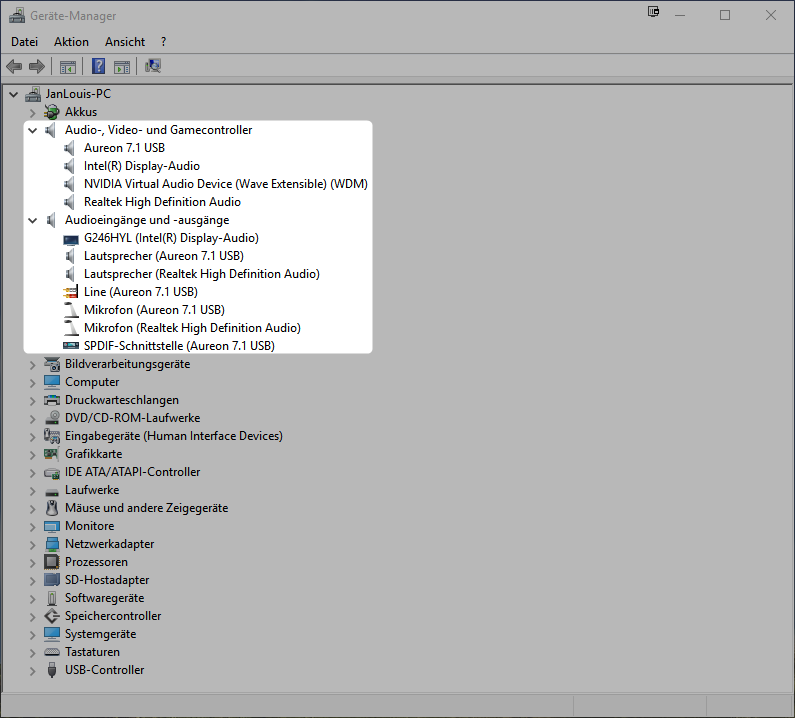Click the forward arrow in the toolbar

(x=37, y=66)
